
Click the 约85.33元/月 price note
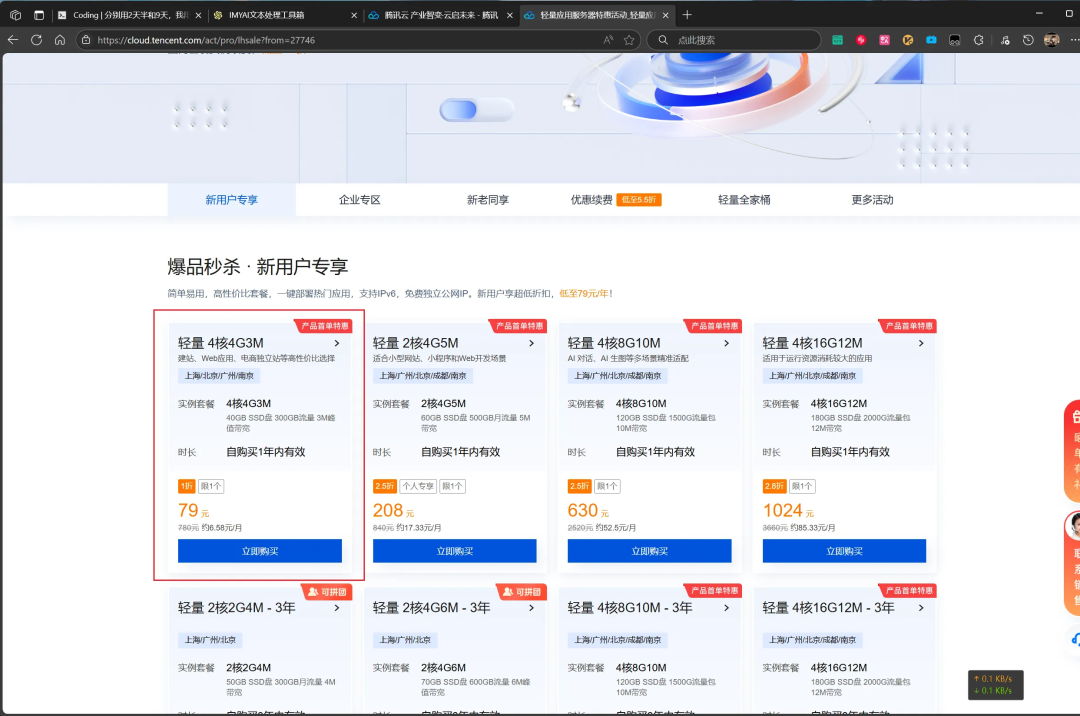point(813,528)
